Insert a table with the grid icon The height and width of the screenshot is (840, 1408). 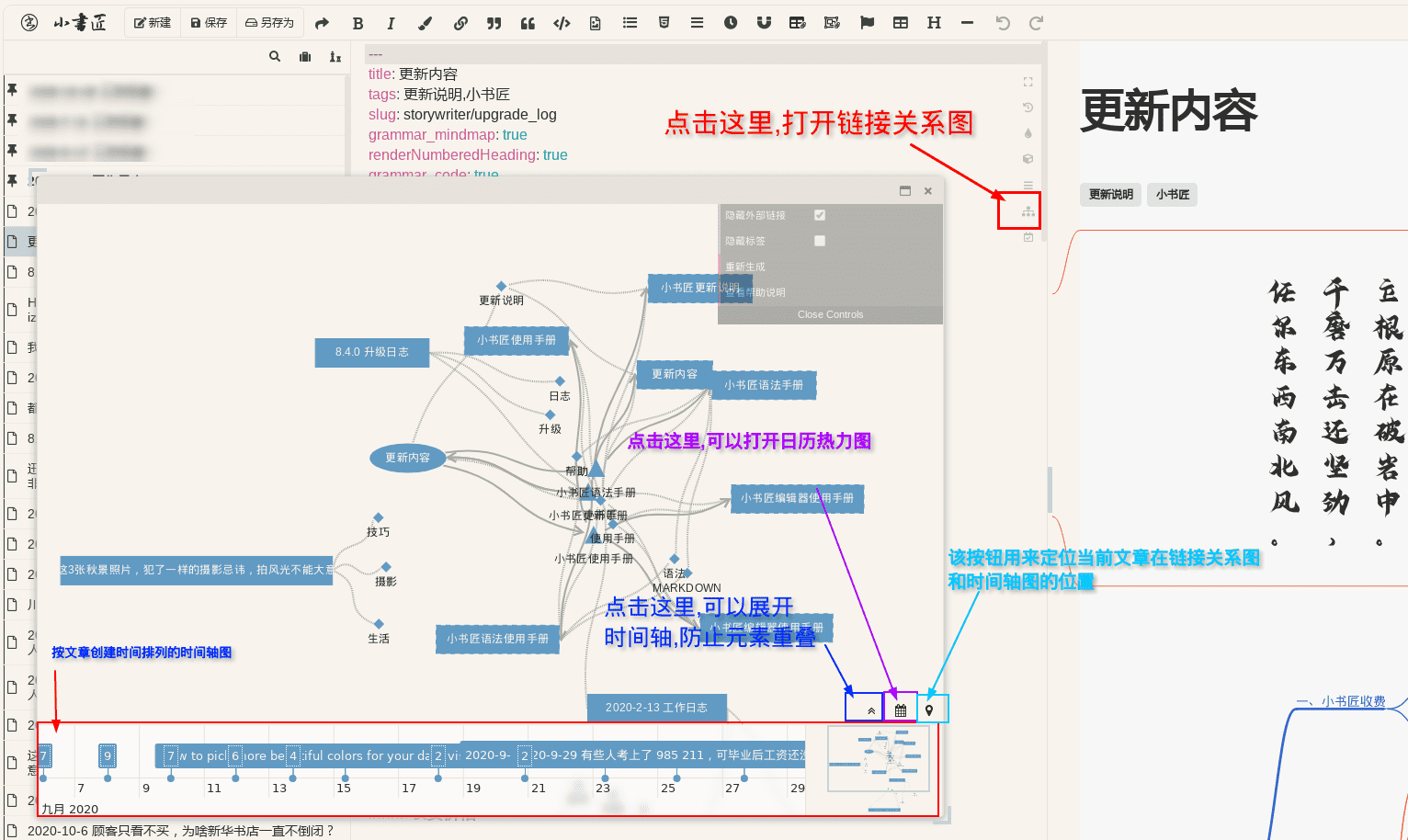pos(901,23)
